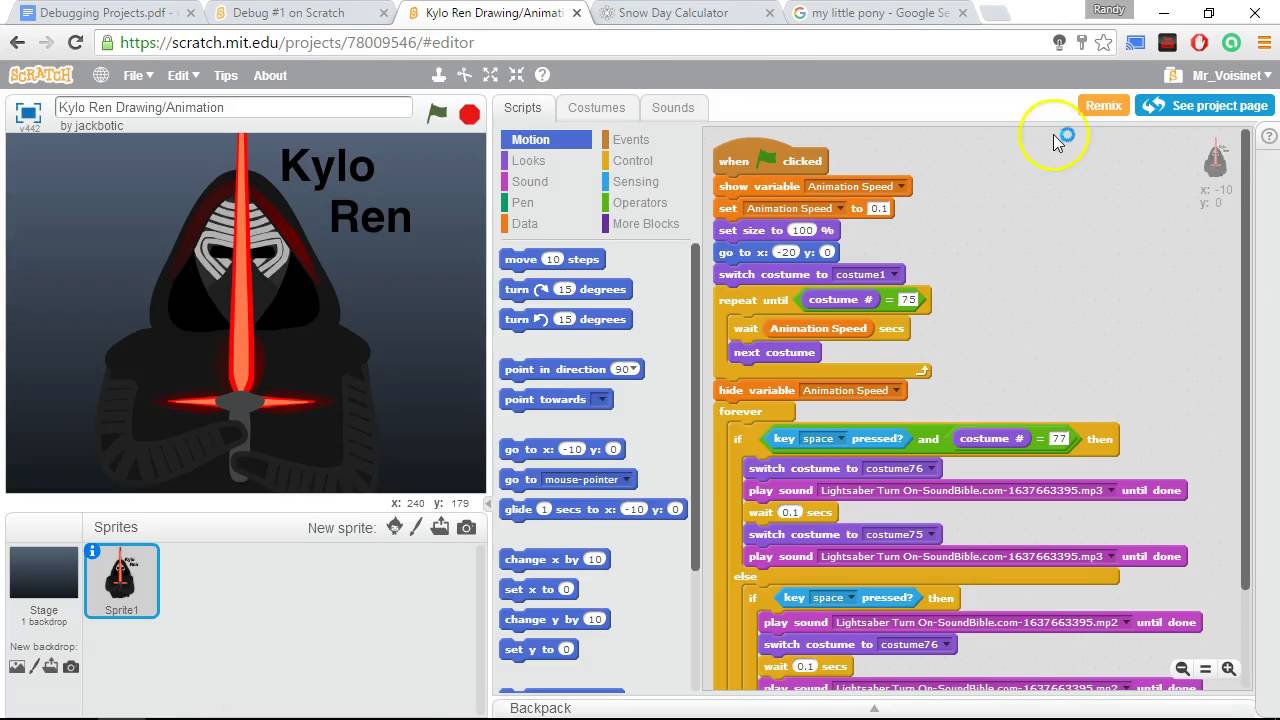The height and width of the screenshot is (720, 1280).
Task: Select the Delete scissors tool
Action: click(x=464, y=75)
